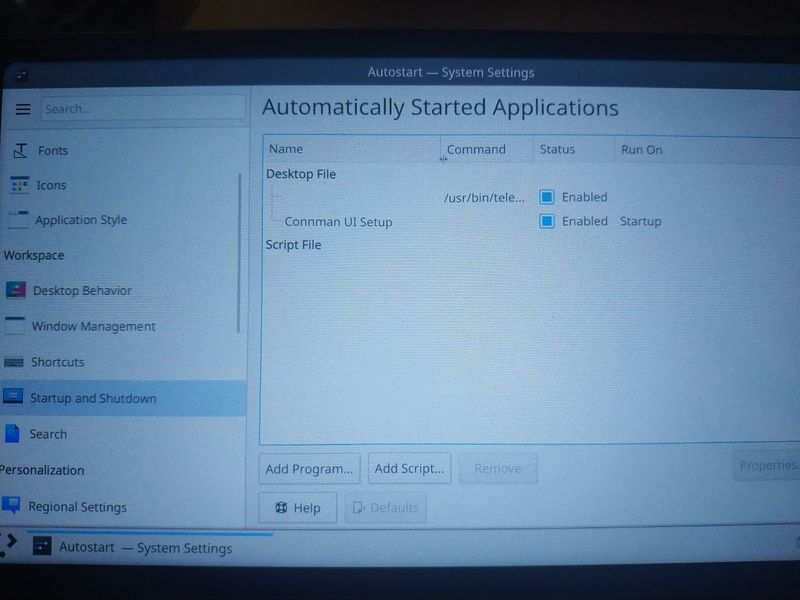This screenshot has width=800, height=600.
Task: Click the sidebar Search input field
Action: click(142, 108)
